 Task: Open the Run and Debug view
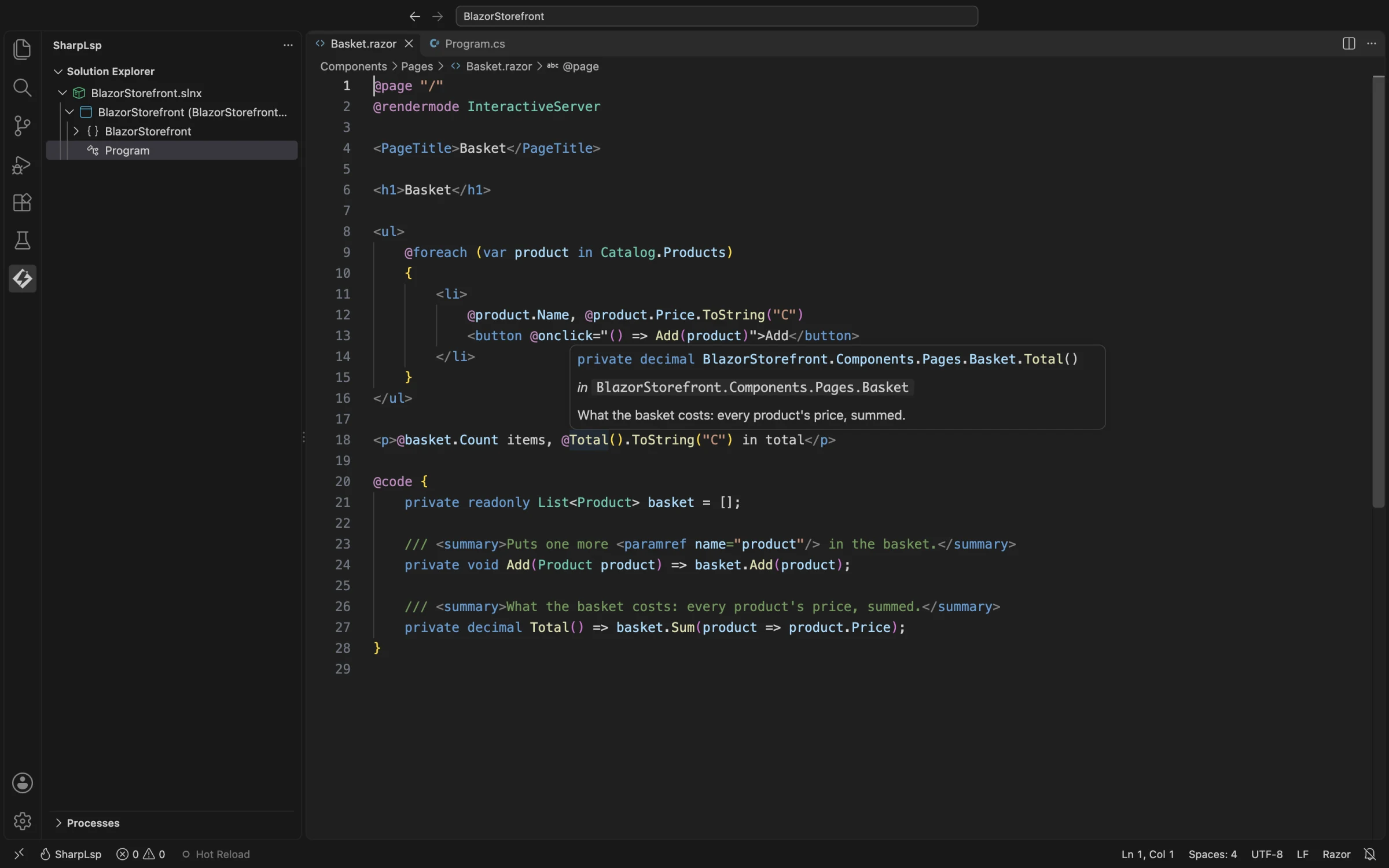[x=22, y=165]
